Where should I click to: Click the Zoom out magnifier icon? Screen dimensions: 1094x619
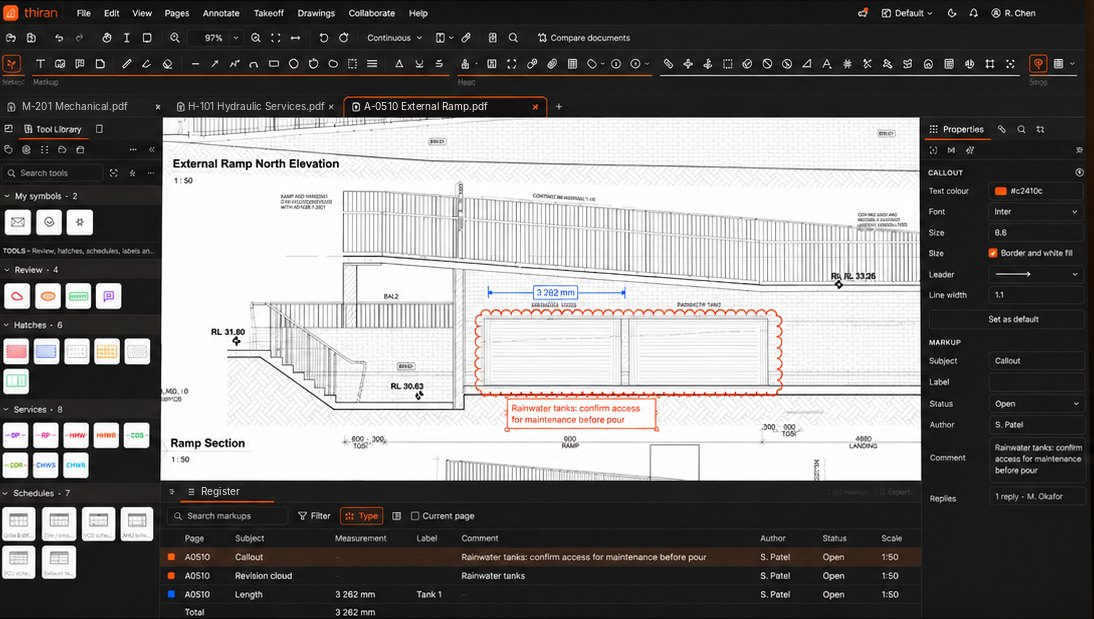[x=174, y=38]
